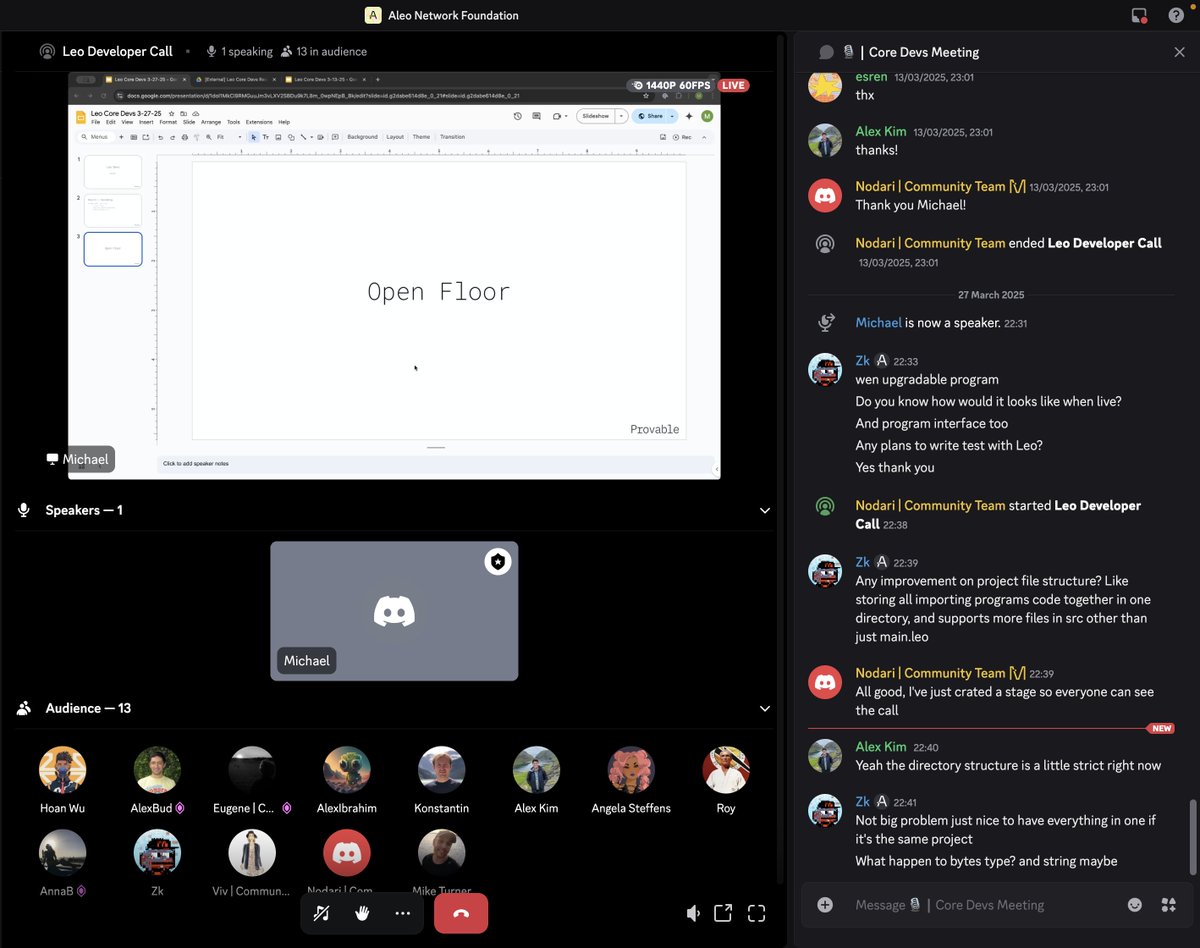Close the Core Devs Meeting chat panel

1179,52
